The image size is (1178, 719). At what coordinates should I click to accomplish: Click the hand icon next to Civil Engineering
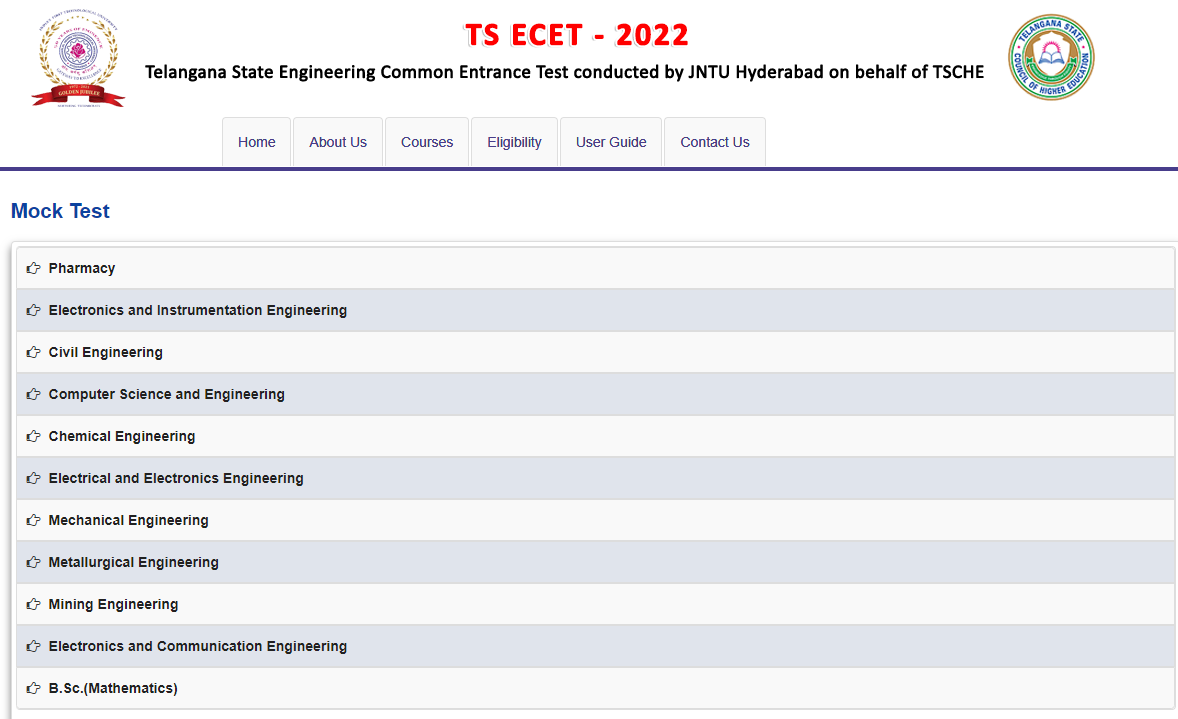tap(32, 351)
